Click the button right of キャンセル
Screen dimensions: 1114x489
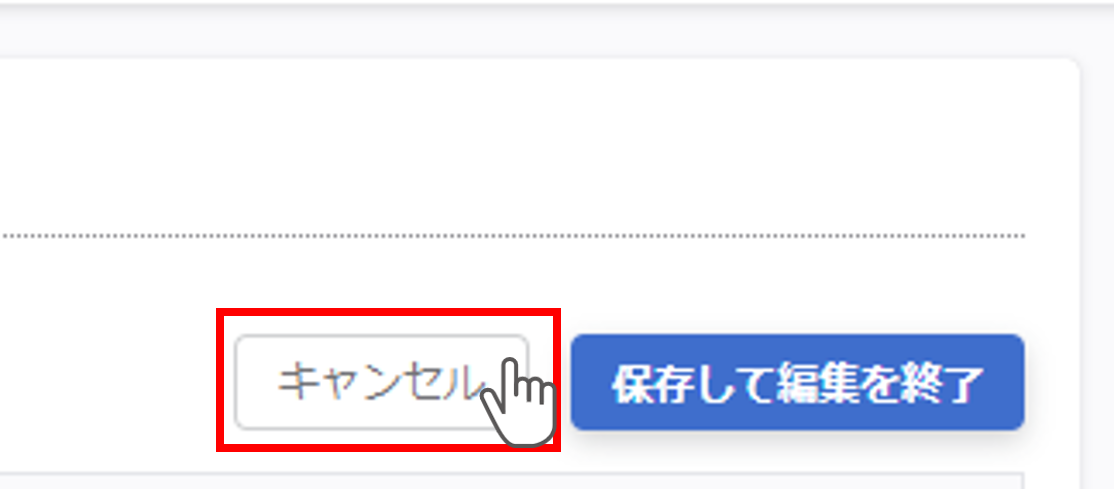click(797, 382)
